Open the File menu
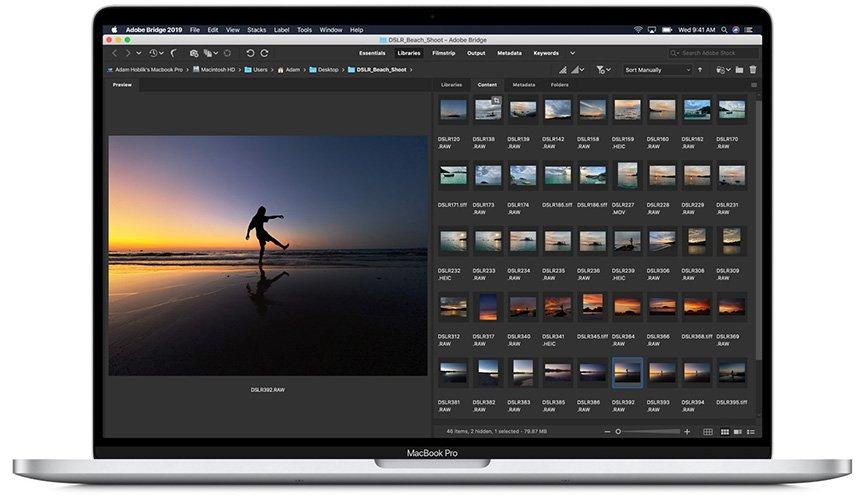The height and width of the screenshot is (496, 864). (195, 30)
